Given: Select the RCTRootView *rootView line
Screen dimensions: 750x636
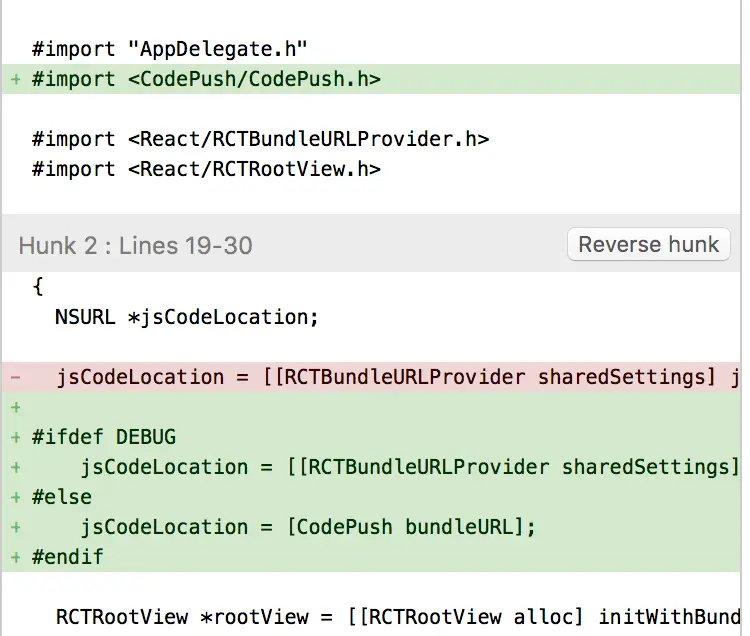Looking at the screenshot, I should 371,617.
